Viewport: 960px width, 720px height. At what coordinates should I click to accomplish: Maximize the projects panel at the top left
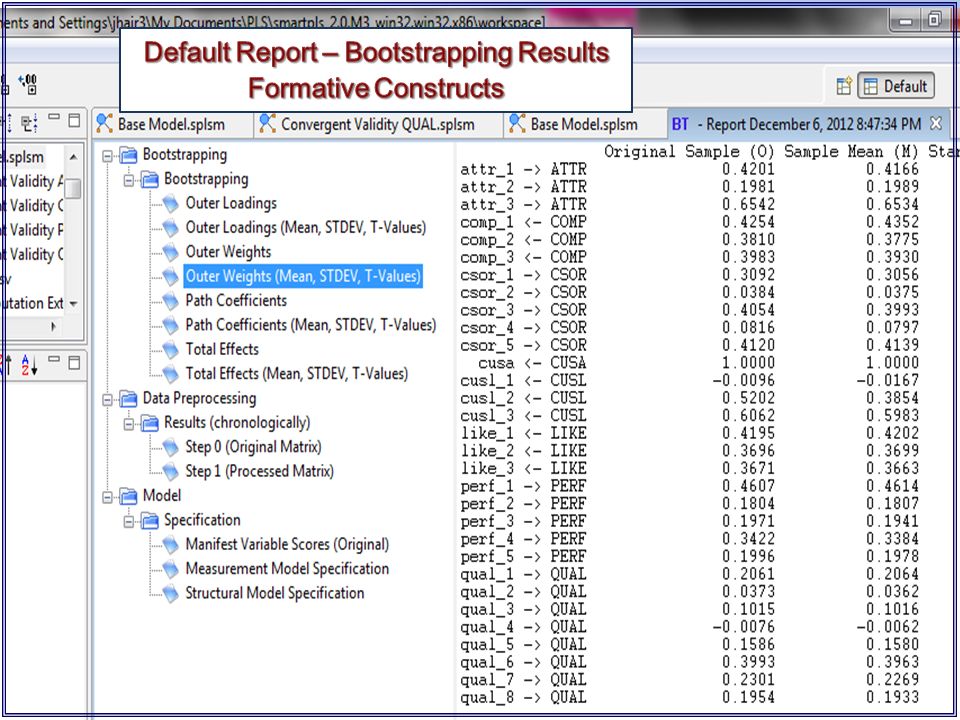[74, 121]
